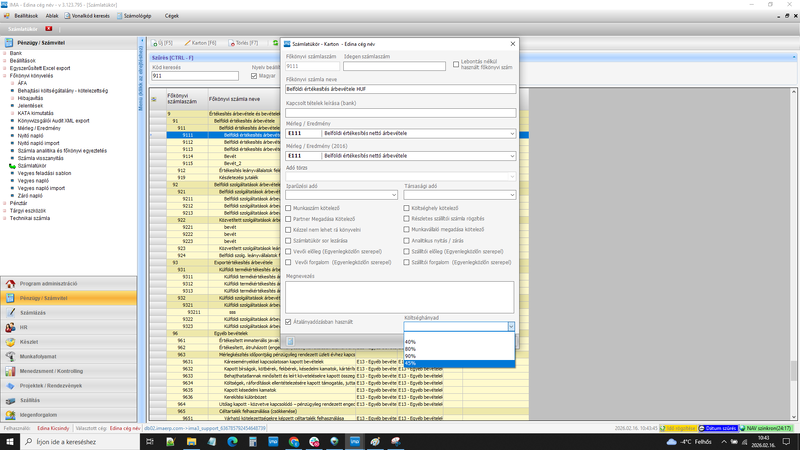Expand the Iparűzési adó dropdown
The height and width of the screenshot is (450, 800).
click(x=393, y=195)
